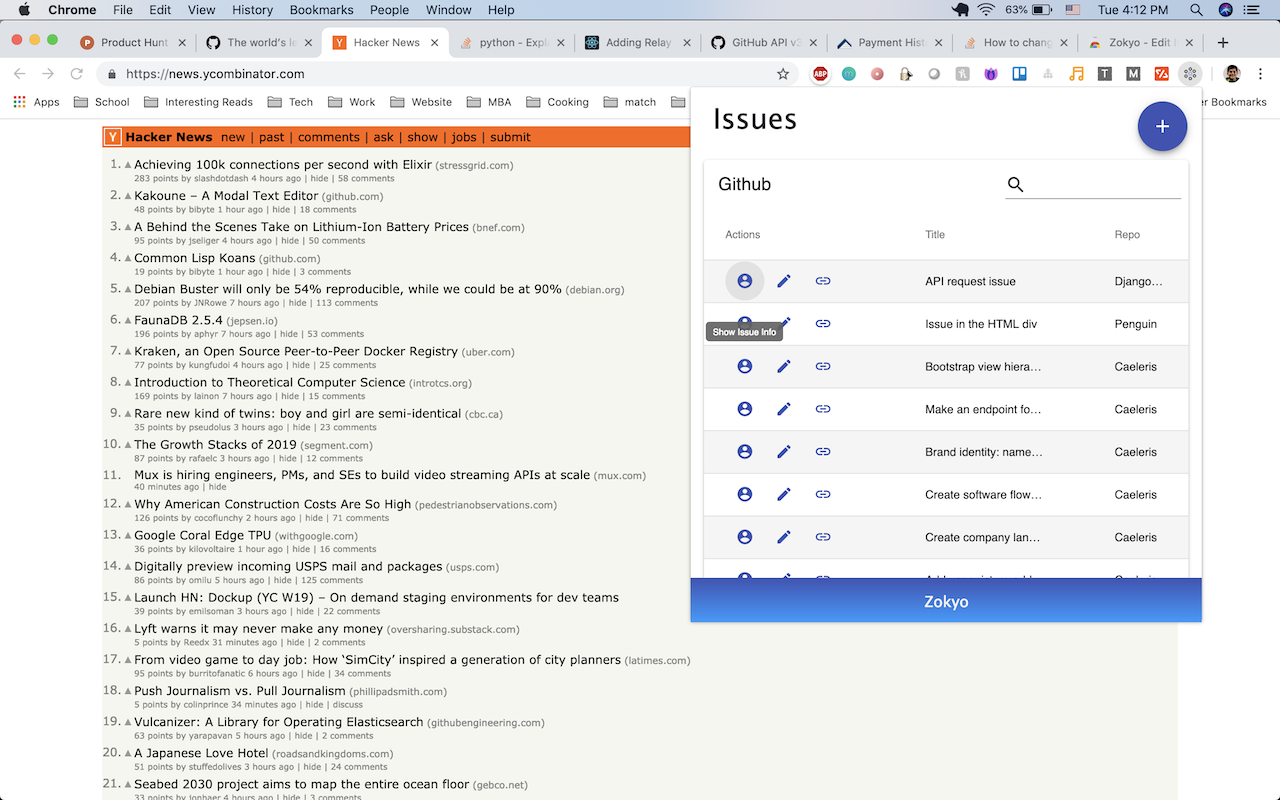This screenshot has width=1280, height=800.
Task: Show issue info for API request issue
Action: (x=744, y=281)
